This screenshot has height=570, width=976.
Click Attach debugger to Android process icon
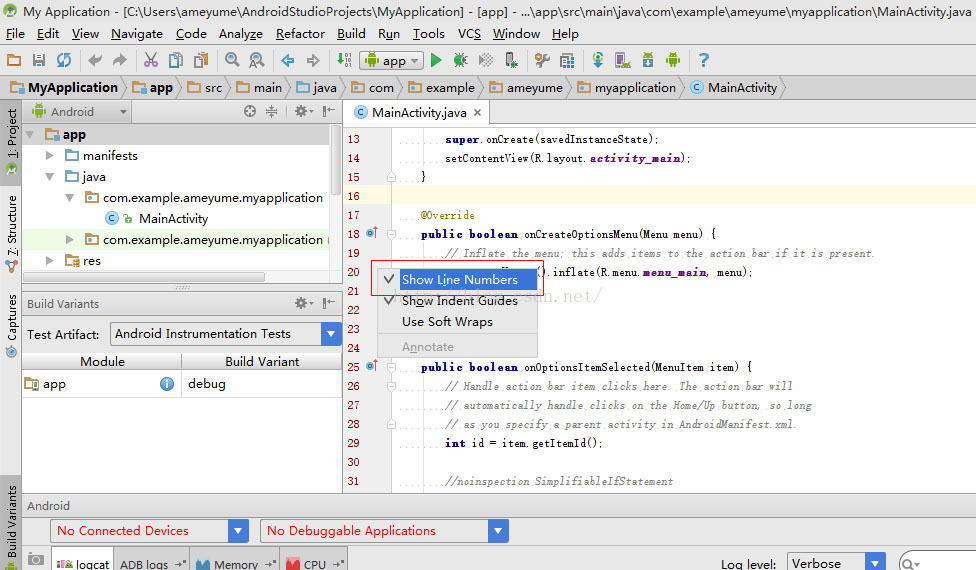[x=511, y=60]
